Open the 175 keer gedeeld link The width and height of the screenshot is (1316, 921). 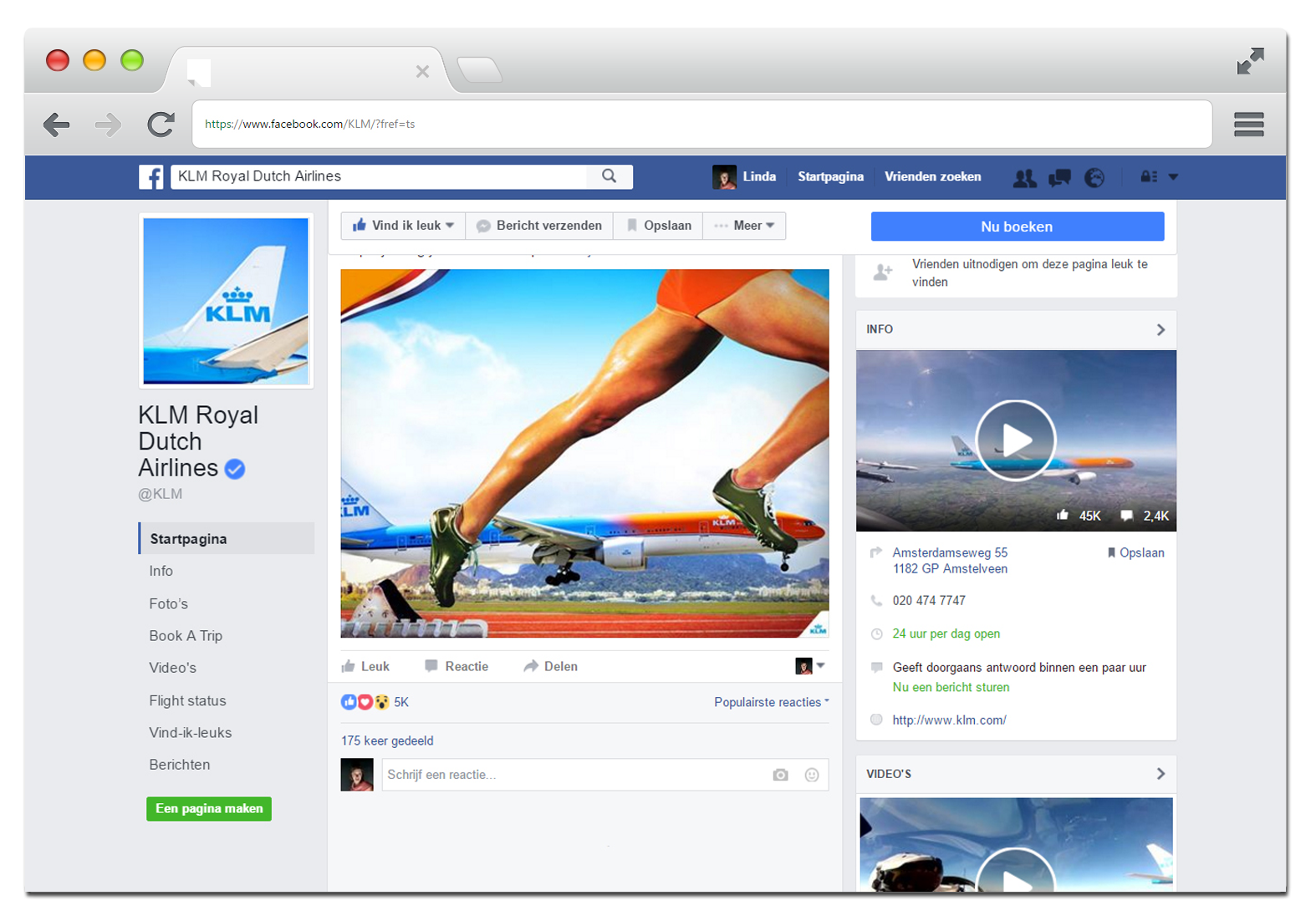click(387, 740)
